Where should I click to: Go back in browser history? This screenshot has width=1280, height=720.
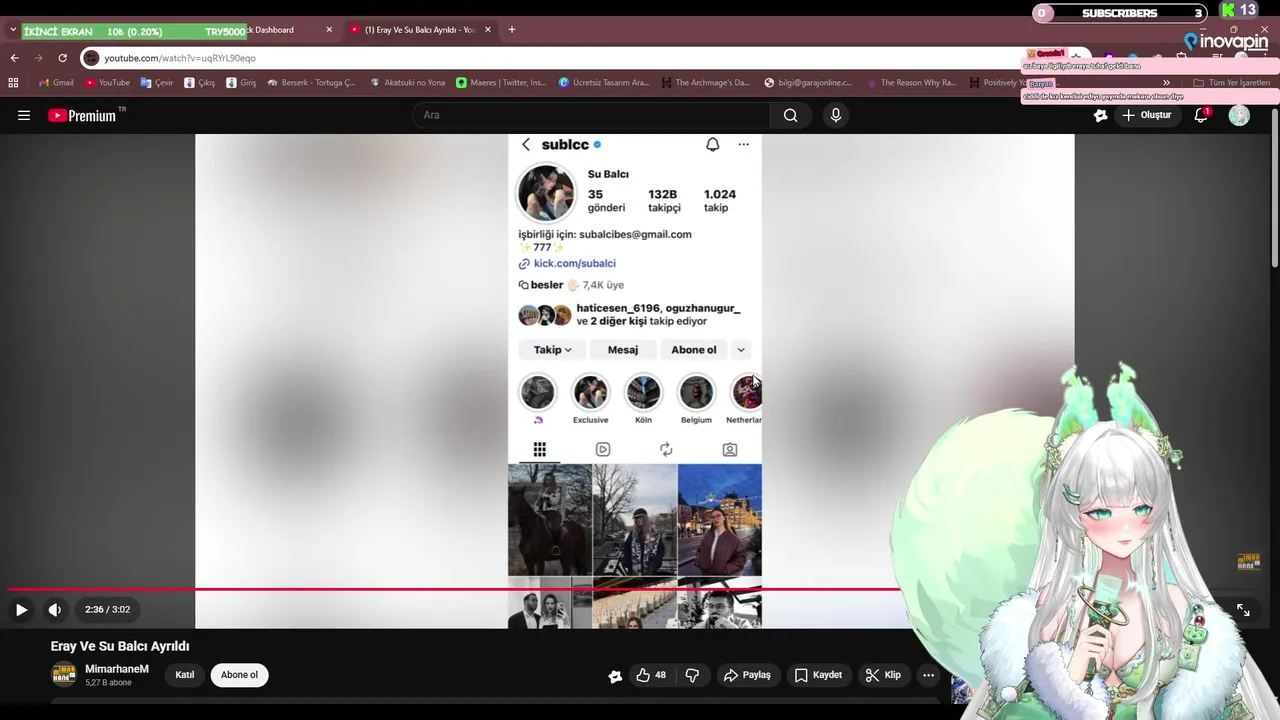click(x=14, y=58)
